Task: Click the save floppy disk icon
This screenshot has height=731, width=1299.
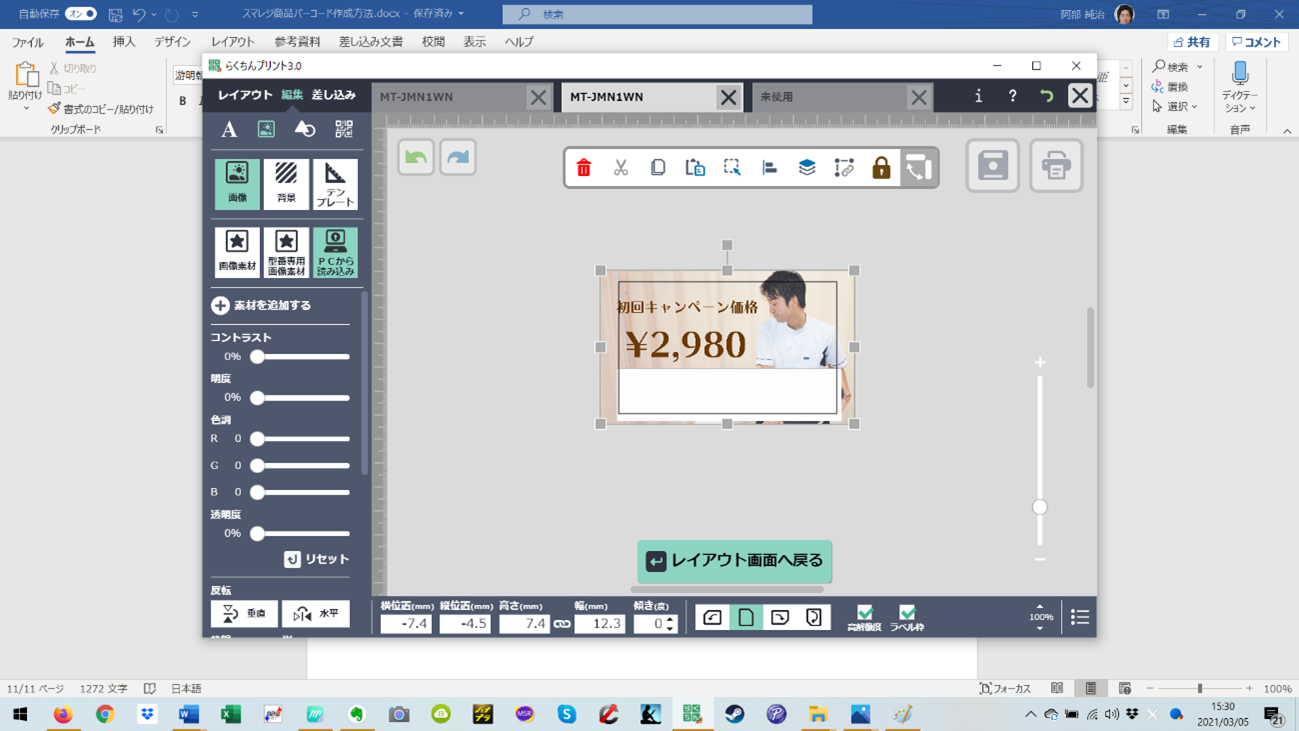Action: pyautogui.click(x=993, y=166)
